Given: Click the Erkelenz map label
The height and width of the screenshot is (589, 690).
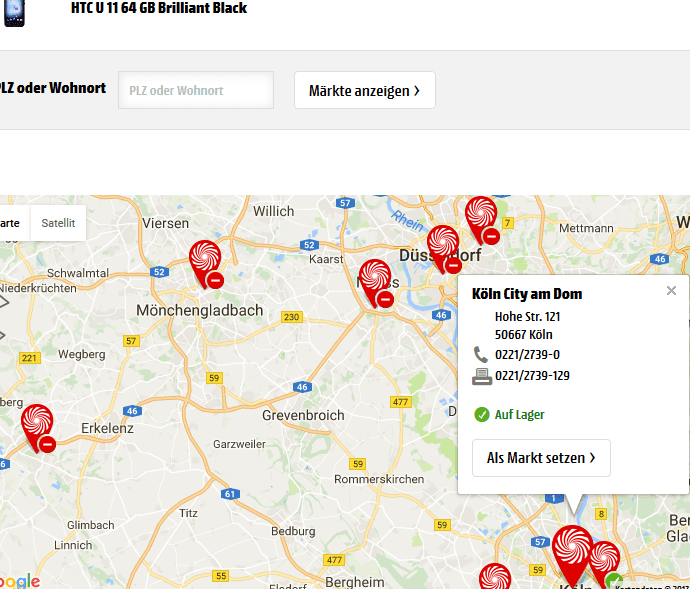Looking at the screenshot, I should 107,428.
